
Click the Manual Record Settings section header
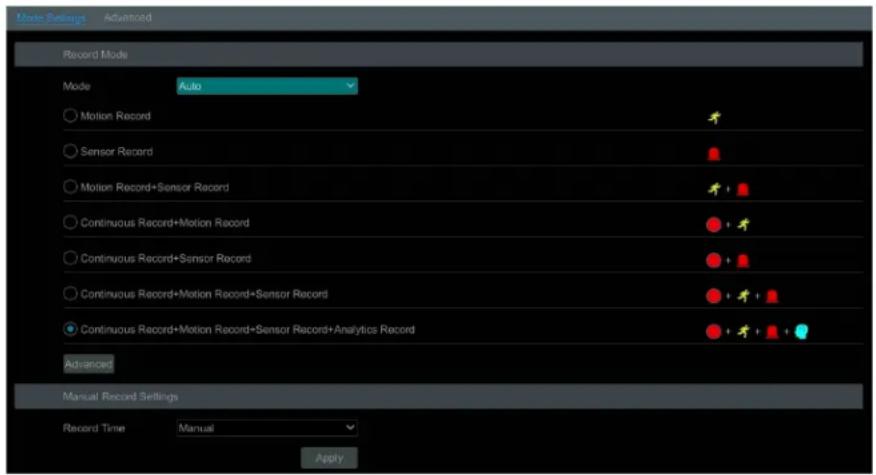[x=439, y=397]
